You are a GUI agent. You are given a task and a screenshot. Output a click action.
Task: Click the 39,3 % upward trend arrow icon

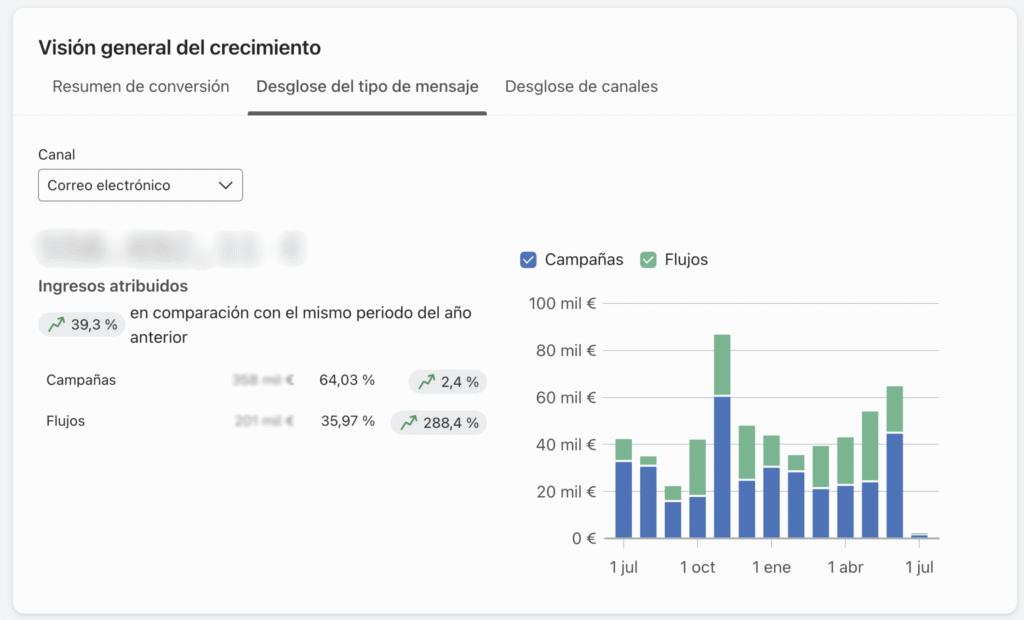pos(55,324)
